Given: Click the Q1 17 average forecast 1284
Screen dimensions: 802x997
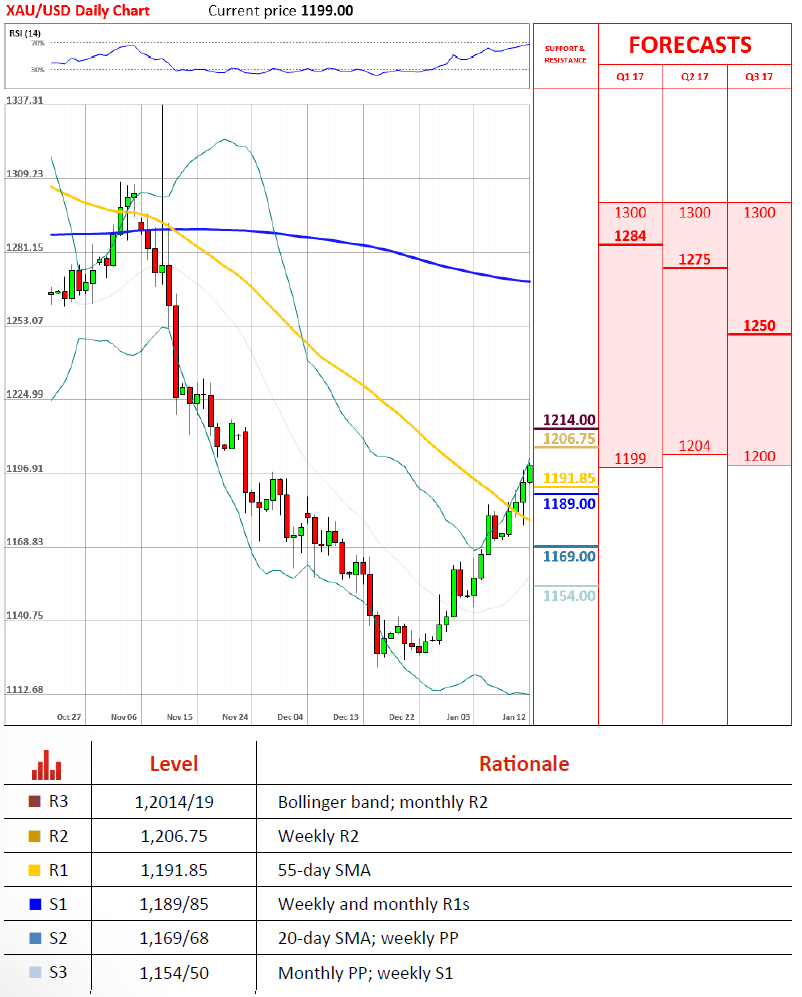Looking at the screenshot, I should pos(630,236).
